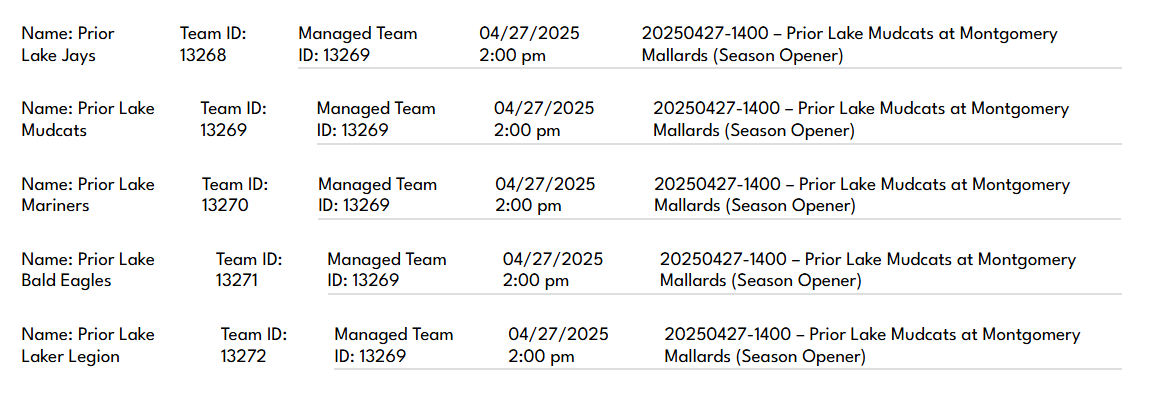
Task: Click Team ID 13272
Action: [x=254, y=345]
